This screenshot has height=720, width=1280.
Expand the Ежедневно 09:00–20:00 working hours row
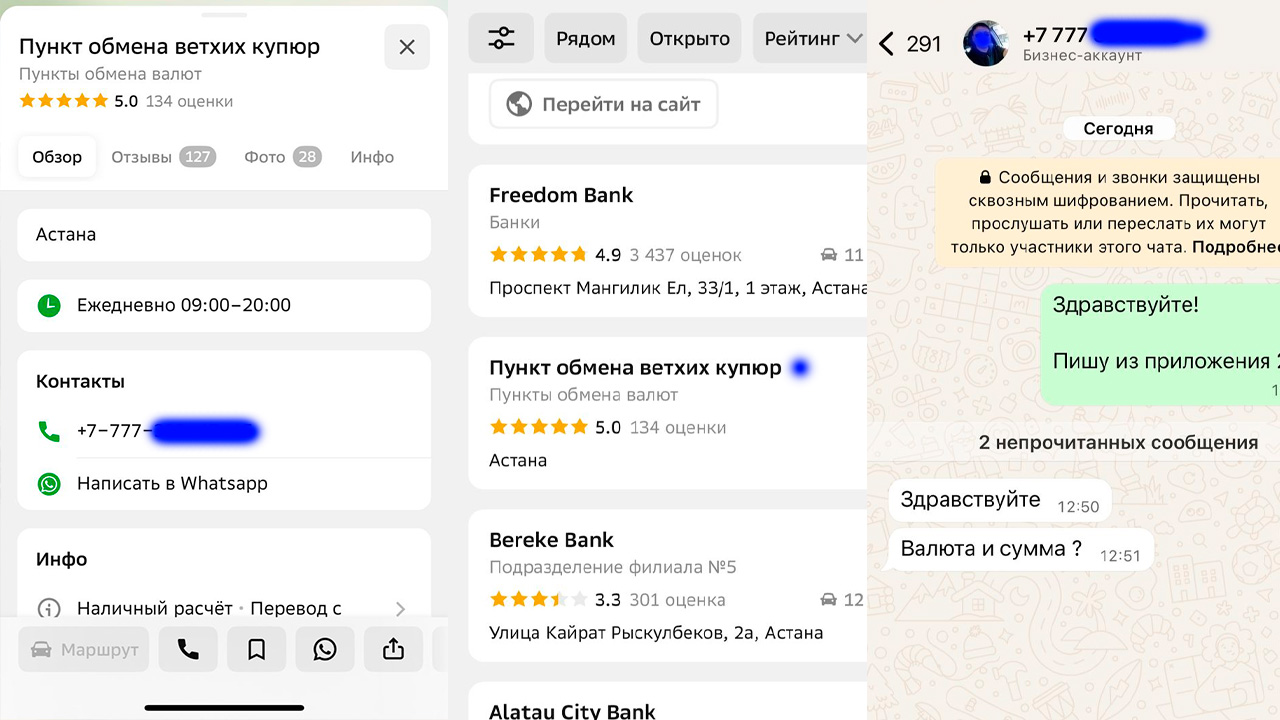(x=224, y=305)
